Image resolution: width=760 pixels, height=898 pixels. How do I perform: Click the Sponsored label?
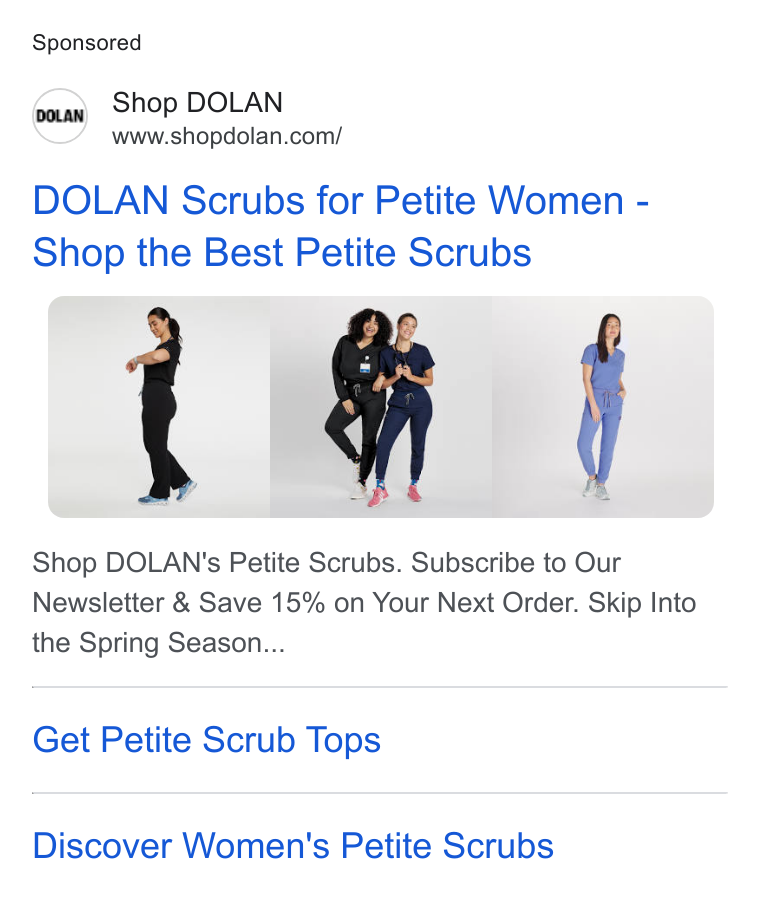coord(86,43)
